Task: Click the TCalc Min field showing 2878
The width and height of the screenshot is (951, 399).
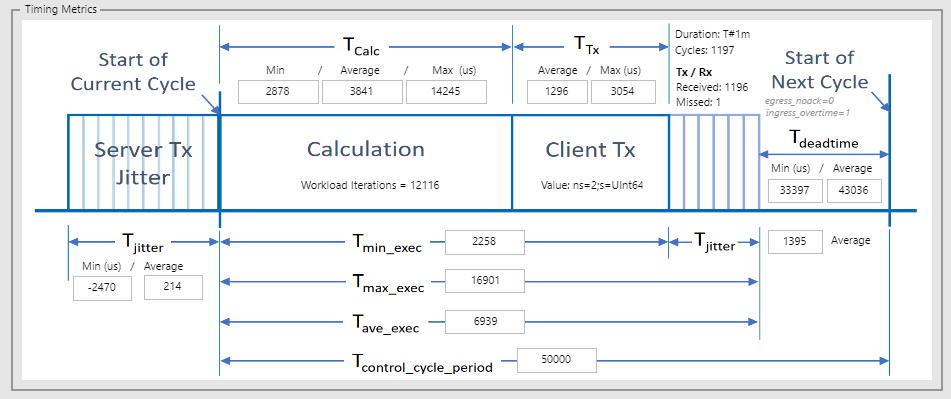Action: pyautogui.click(x=278, y=92)
